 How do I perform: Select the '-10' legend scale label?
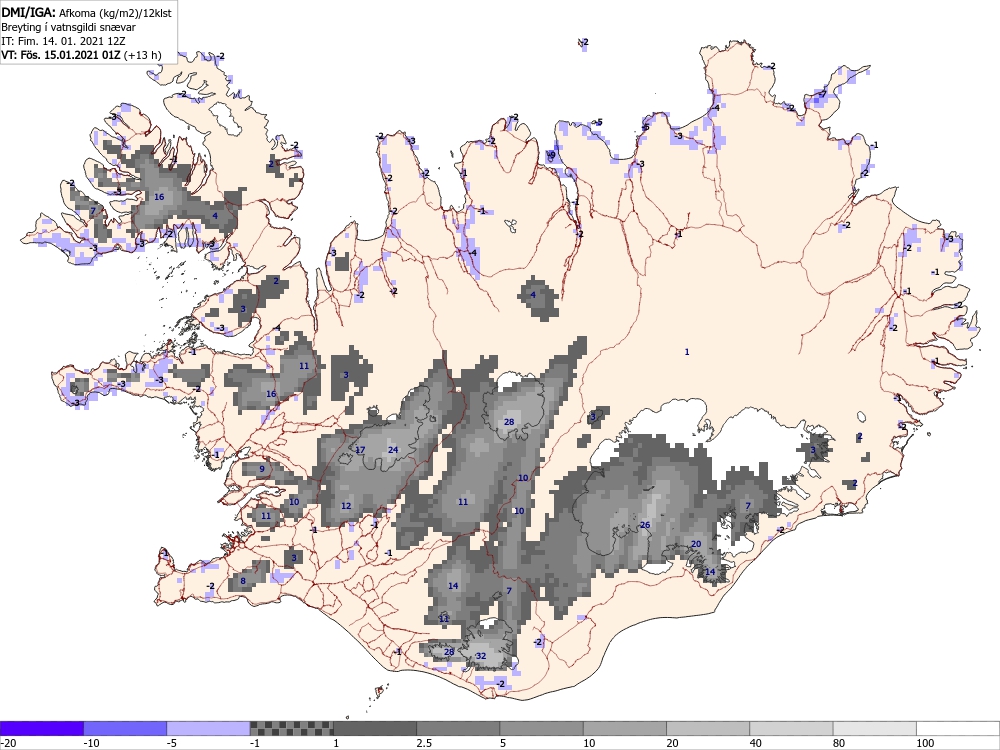(92, 743)
